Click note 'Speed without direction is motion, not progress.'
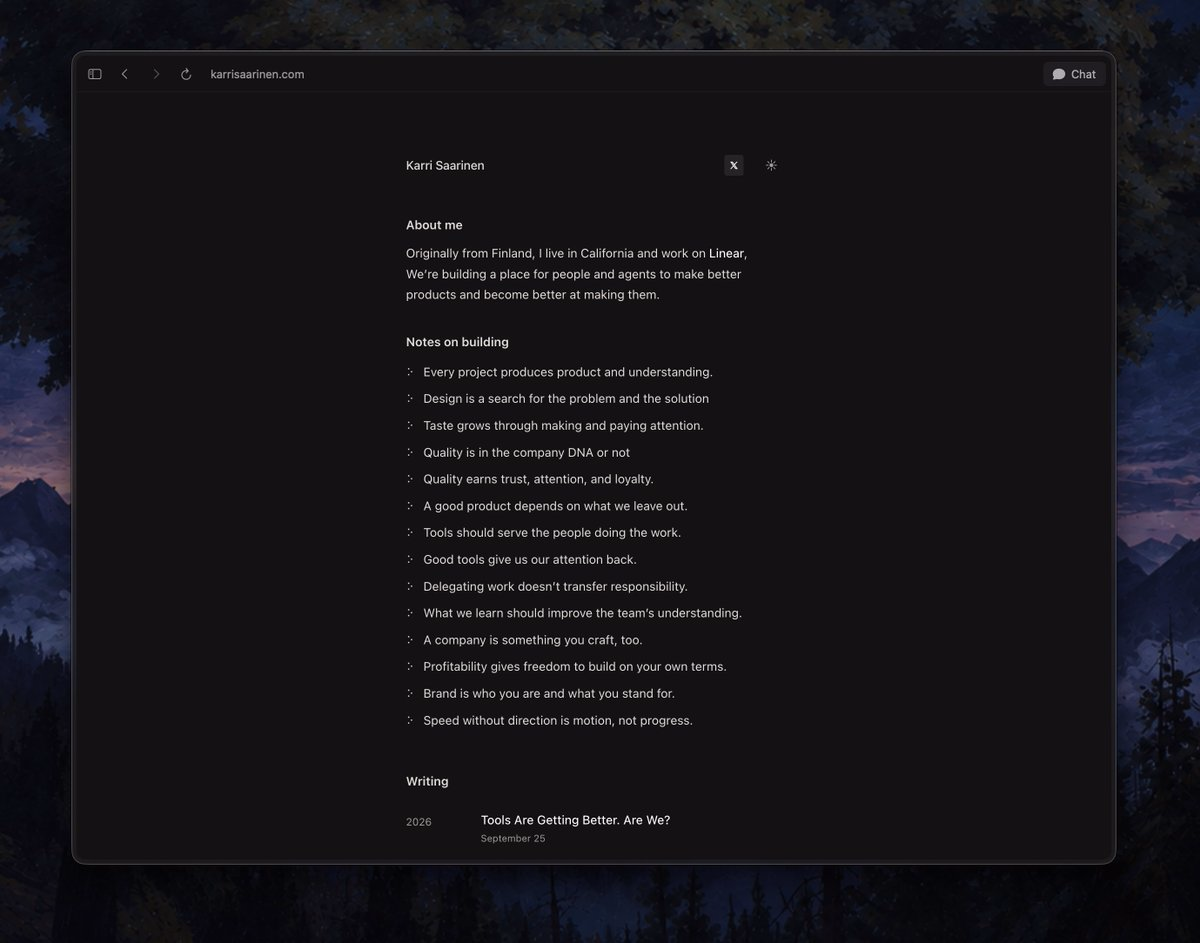 point(558,721)
